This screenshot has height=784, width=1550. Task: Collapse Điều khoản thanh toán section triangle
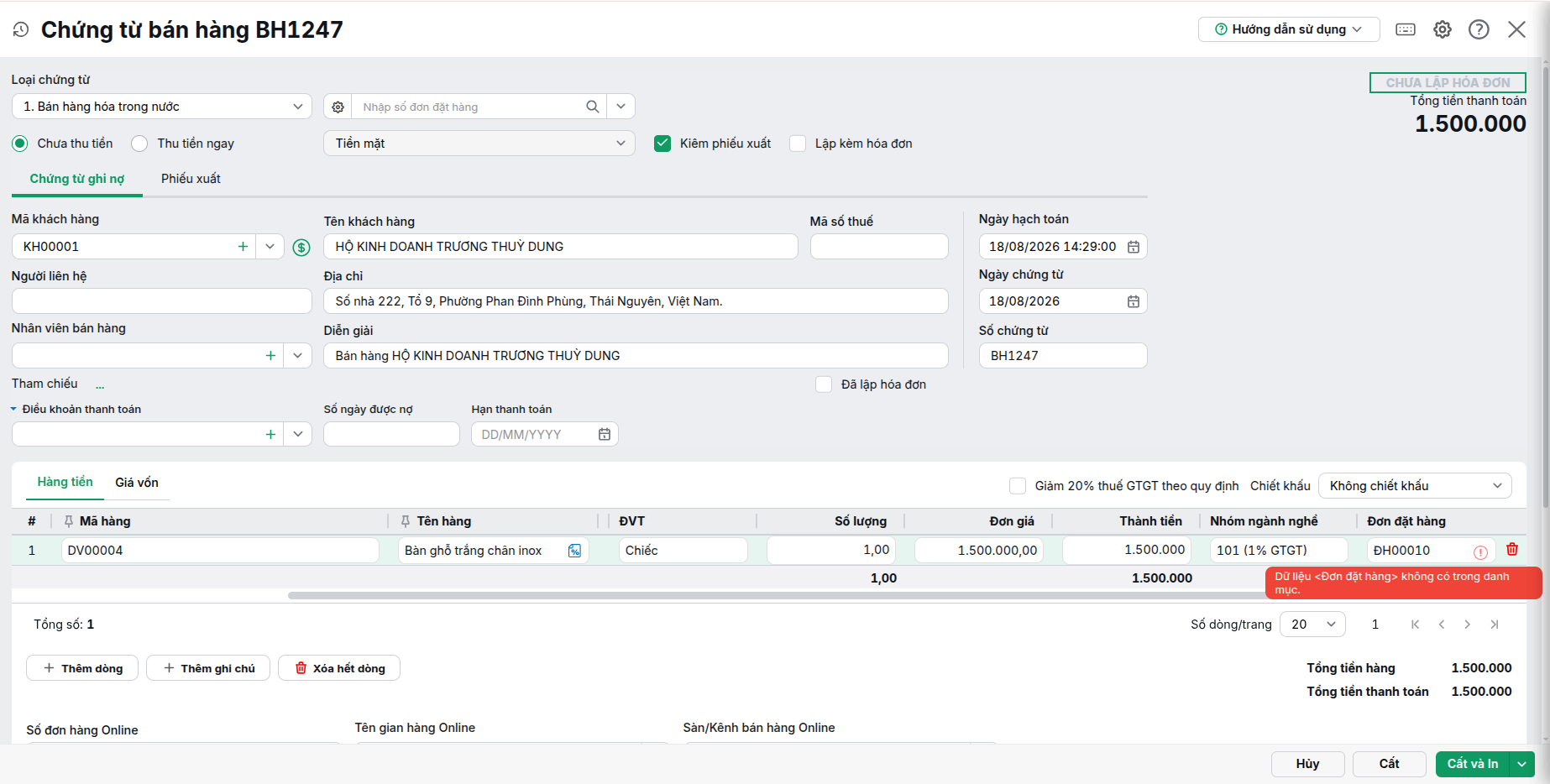(13, 410)
